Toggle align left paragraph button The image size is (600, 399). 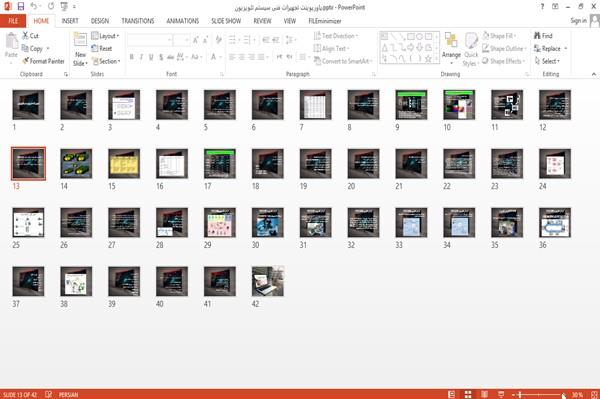click(x=232, y=57)
